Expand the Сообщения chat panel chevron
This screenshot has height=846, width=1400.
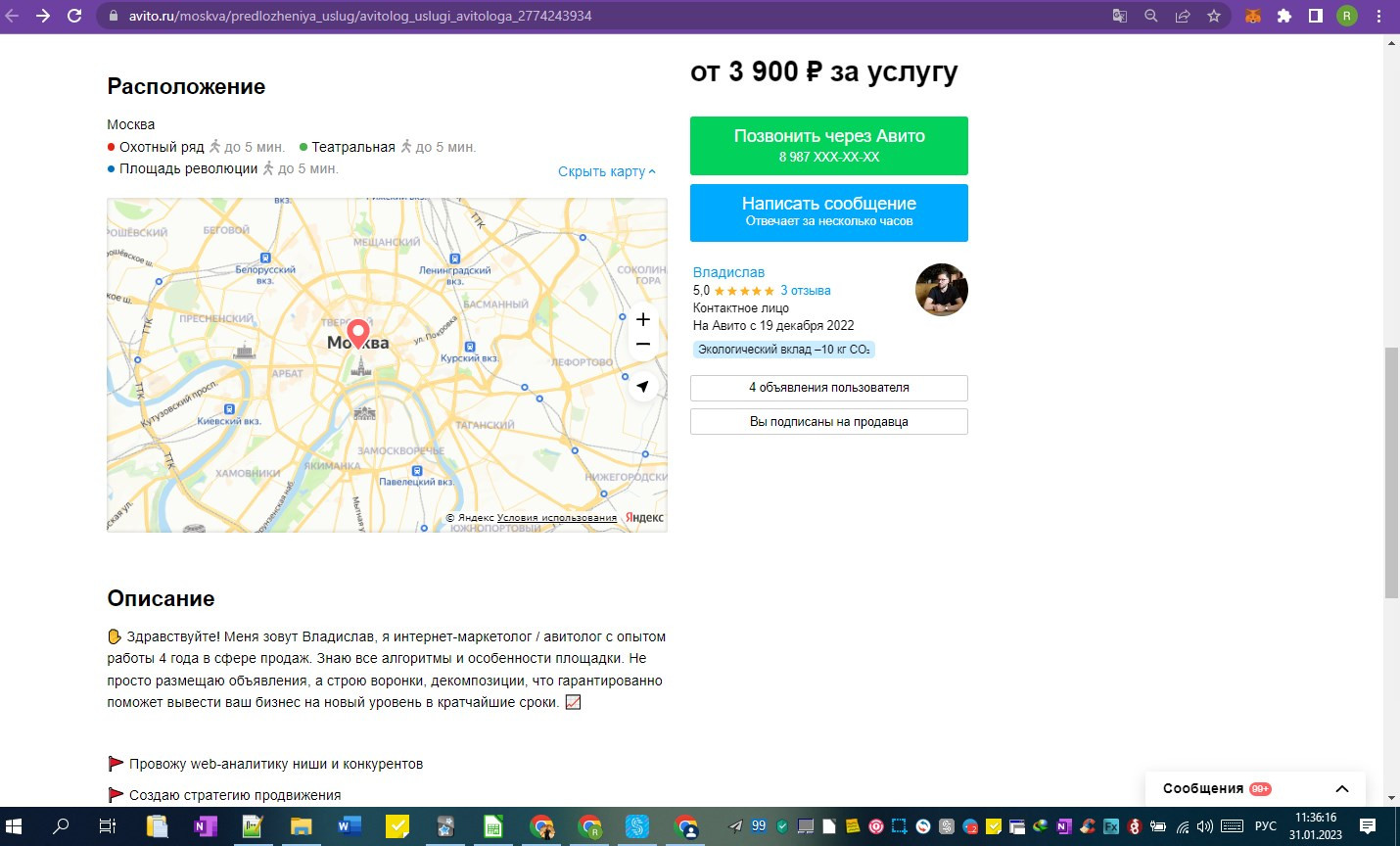[x=1342, y=789]
